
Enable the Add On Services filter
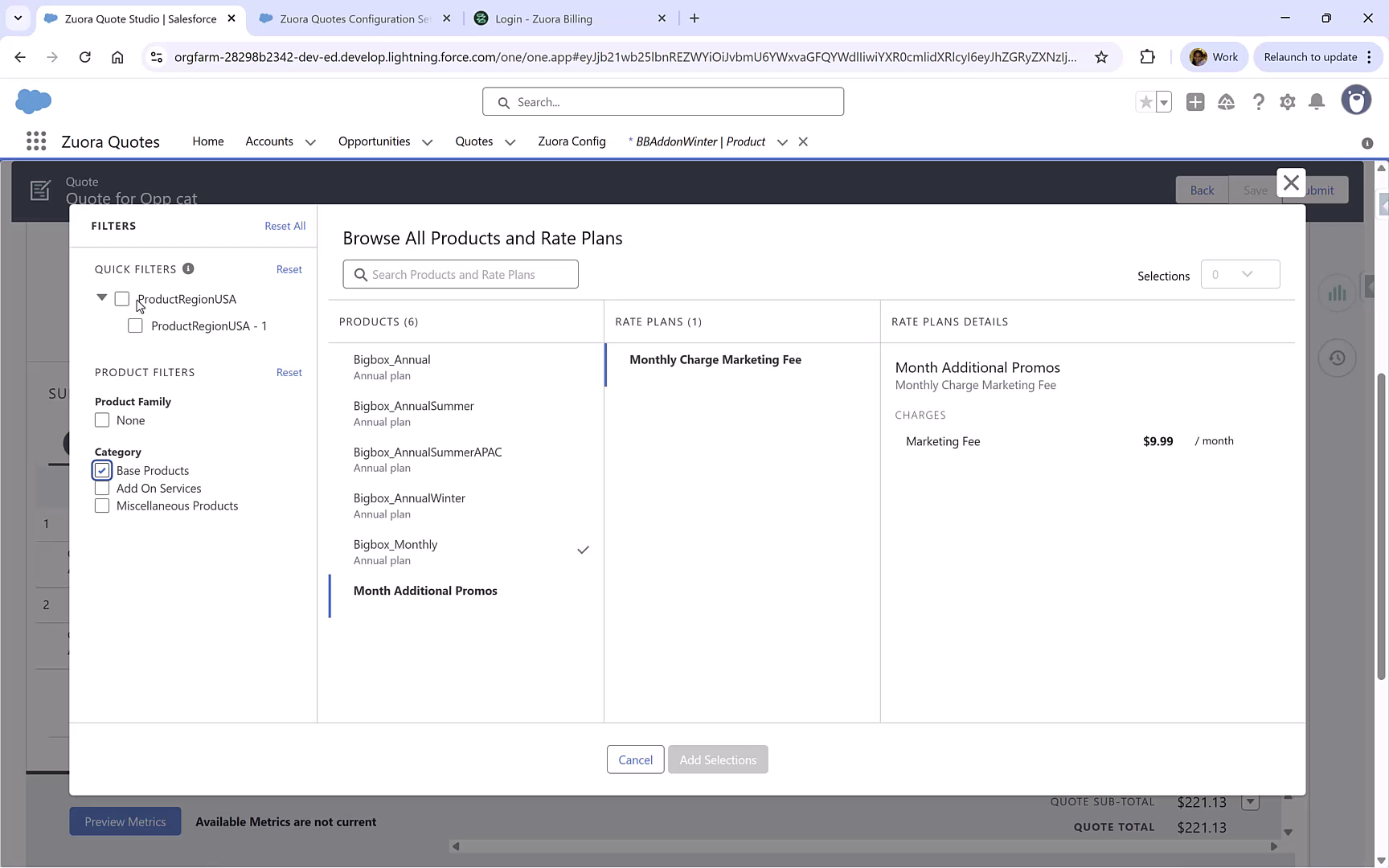tap(101, 488)
